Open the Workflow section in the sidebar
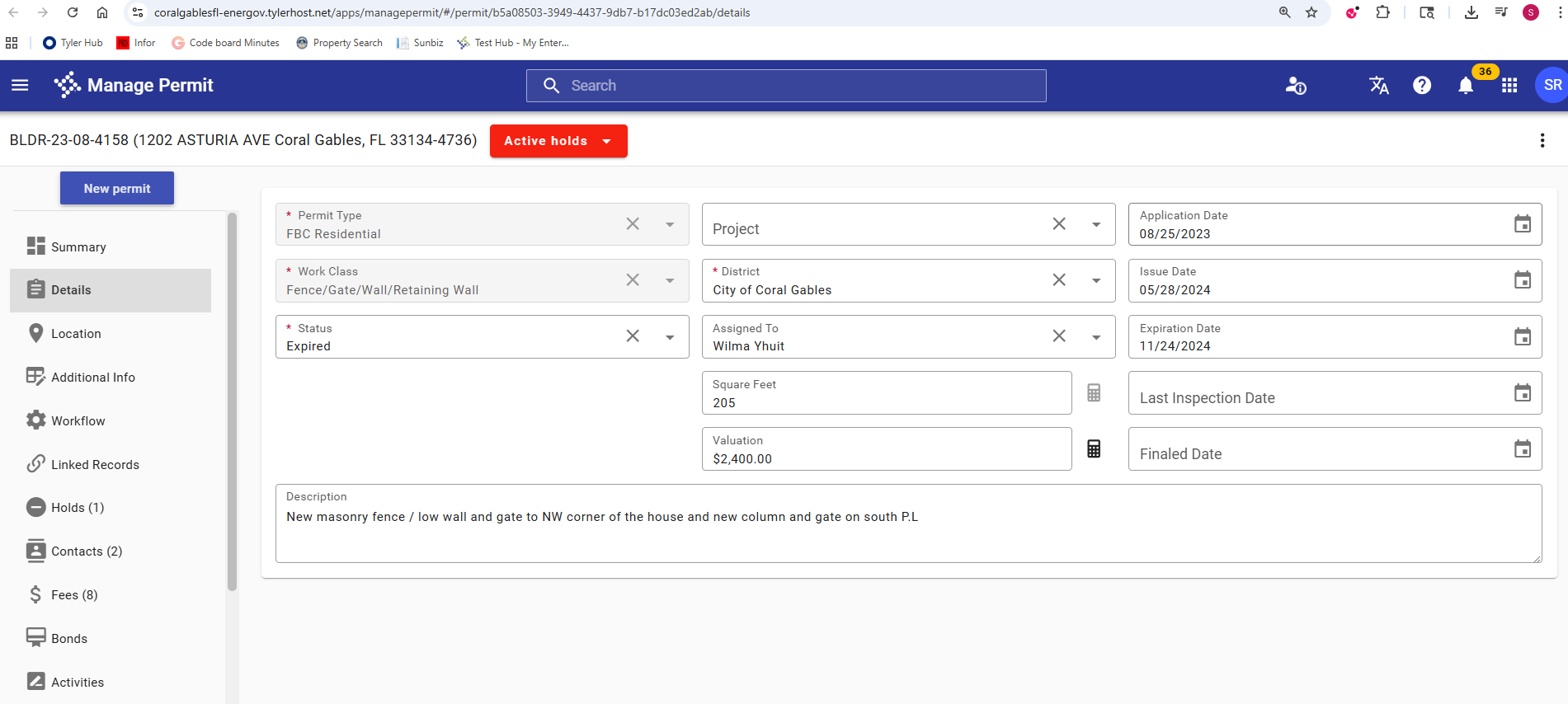Viewport: 1568px width, 704px height. (78, 421)
